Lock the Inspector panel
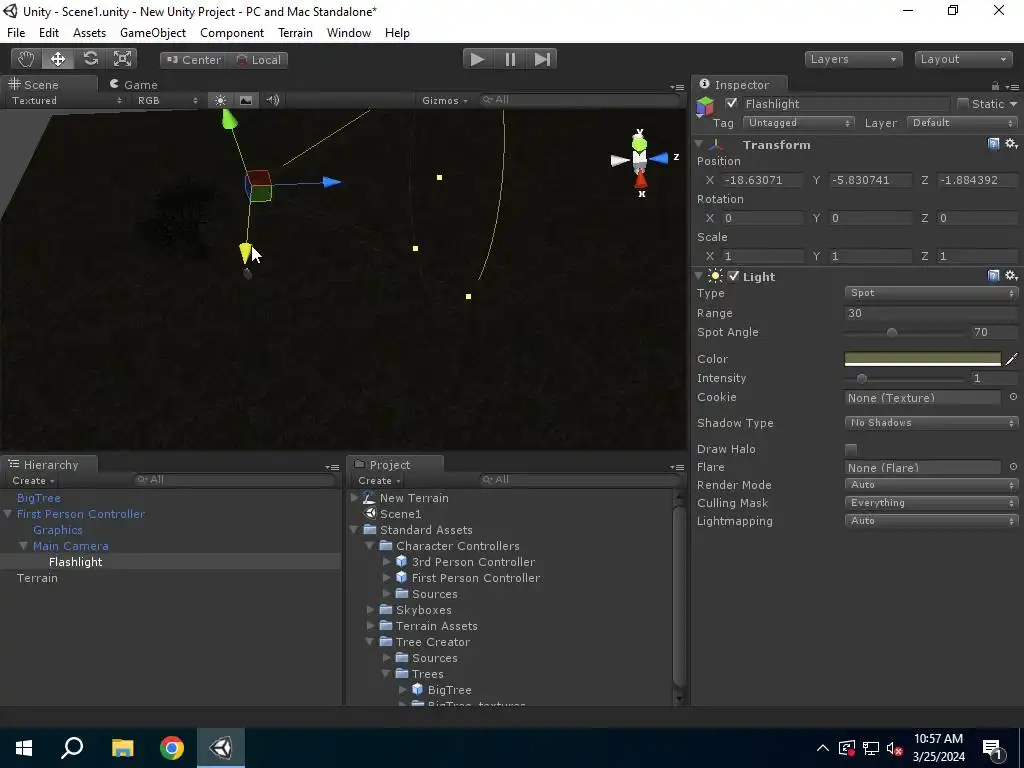This screenshot has width=1024, height=768. pos(995,86)
